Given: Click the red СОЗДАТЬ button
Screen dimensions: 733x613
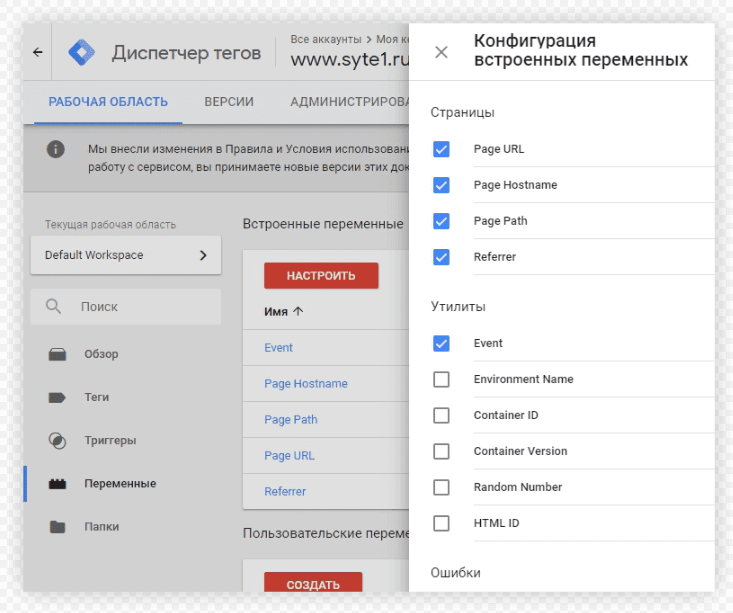Looking at the screenshot, I should [x=313, y=583].
